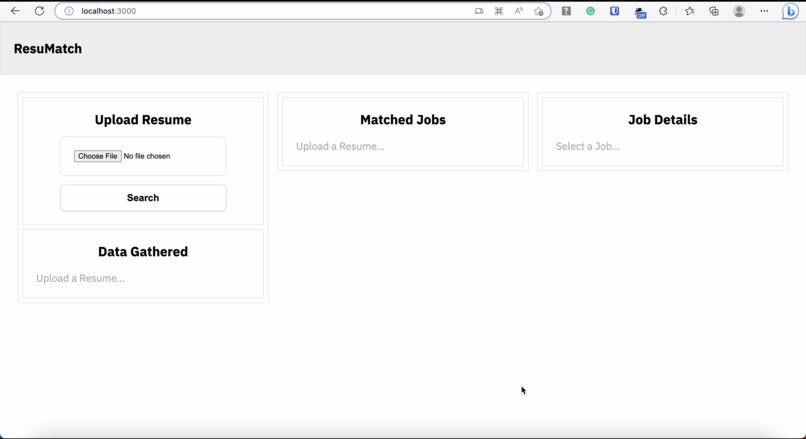The image size is (806, 439).
Task: Open the question mark extension icon
Action: coord(566,11)
